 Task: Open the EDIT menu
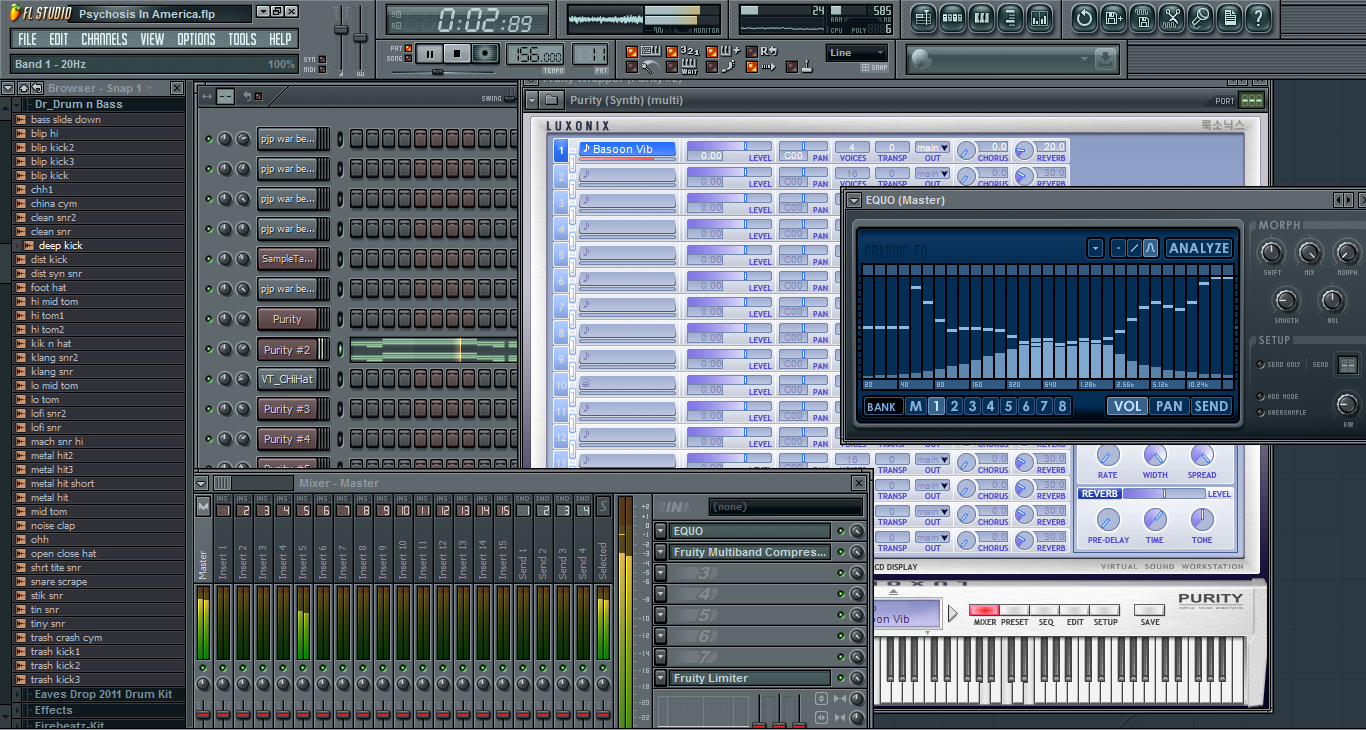click(x=59, y=39)
